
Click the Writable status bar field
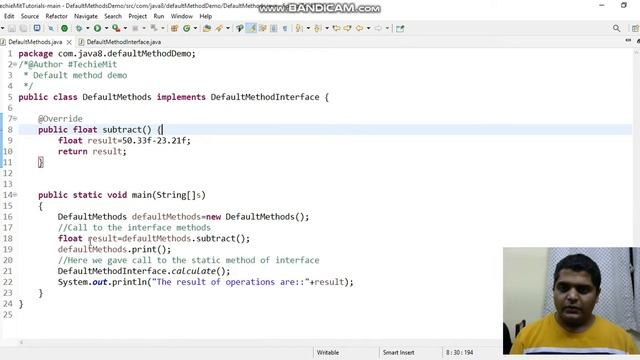(x=328, y=352)
